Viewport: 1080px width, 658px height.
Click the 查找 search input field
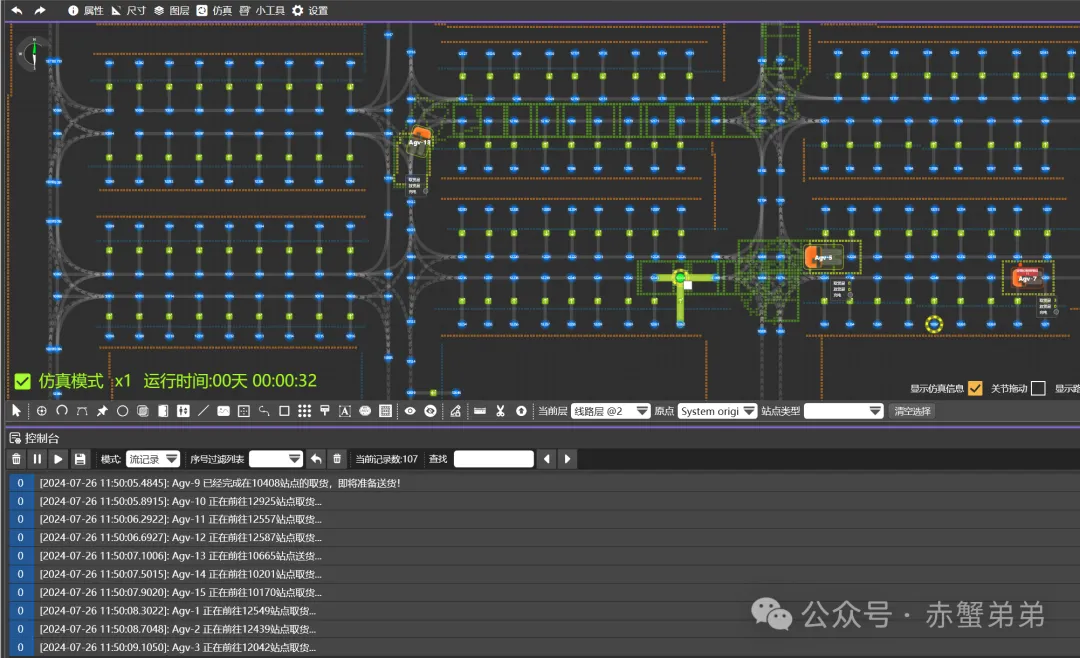point(493,459)
